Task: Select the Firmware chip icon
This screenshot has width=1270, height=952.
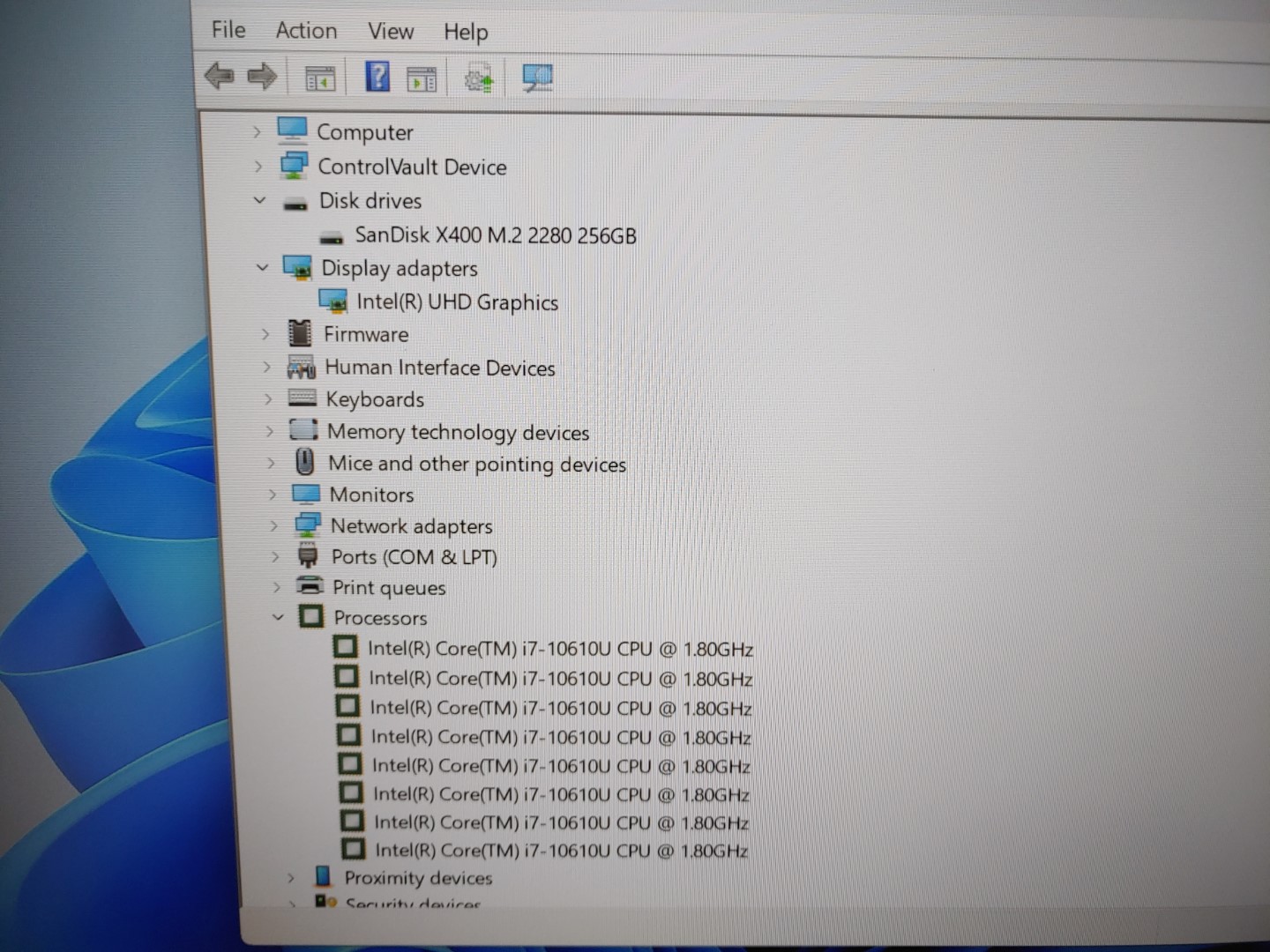Action: point(300,333)
